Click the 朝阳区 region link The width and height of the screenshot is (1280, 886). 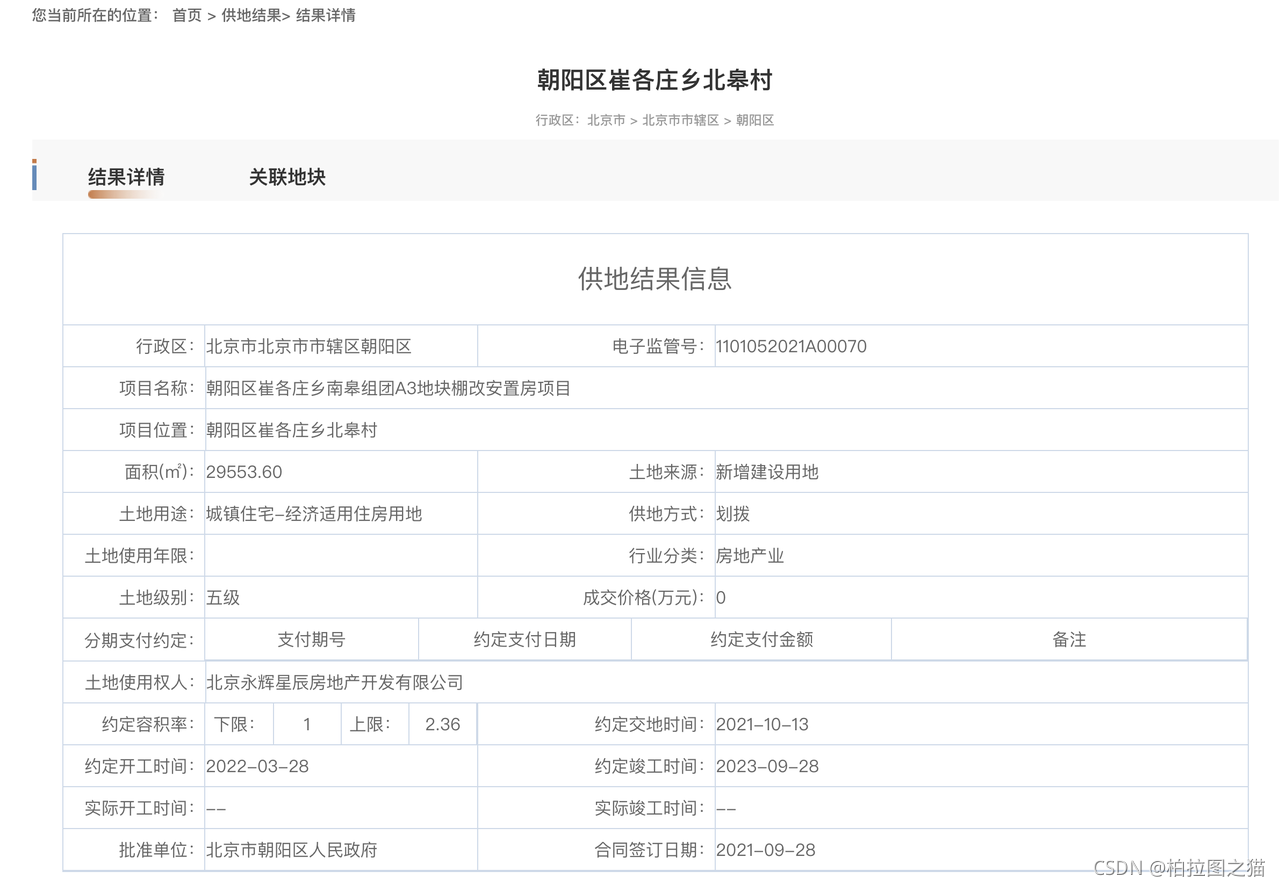(756, 119)
